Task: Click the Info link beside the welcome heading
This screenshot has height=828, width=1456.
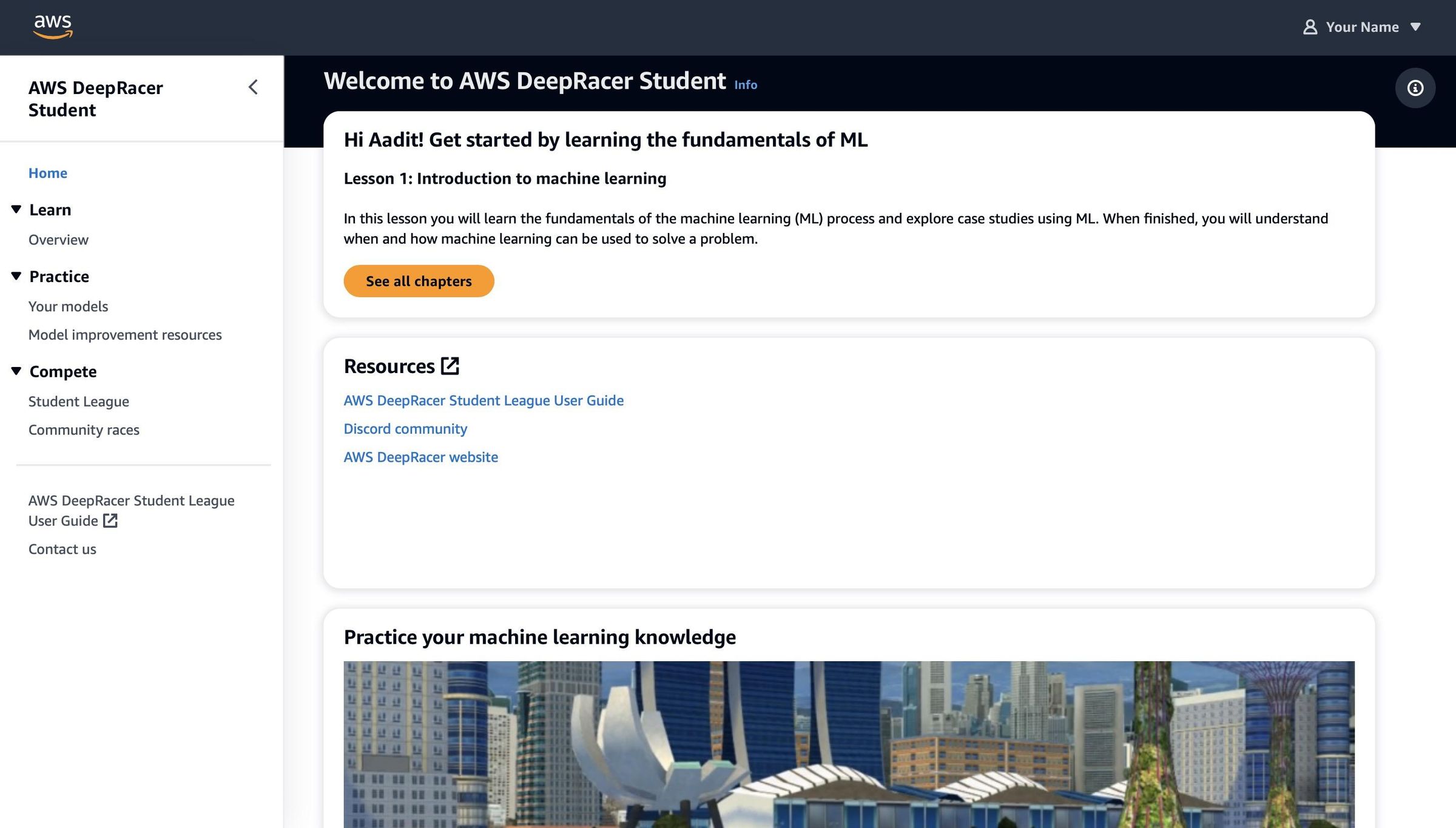Action: 746,85
